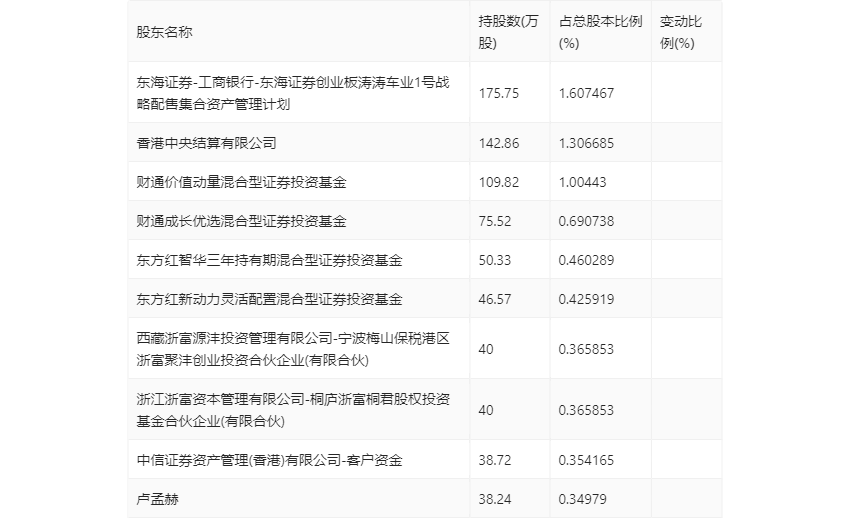
Task: Click the 持股数(万股) column header
Action: (508, 32)
